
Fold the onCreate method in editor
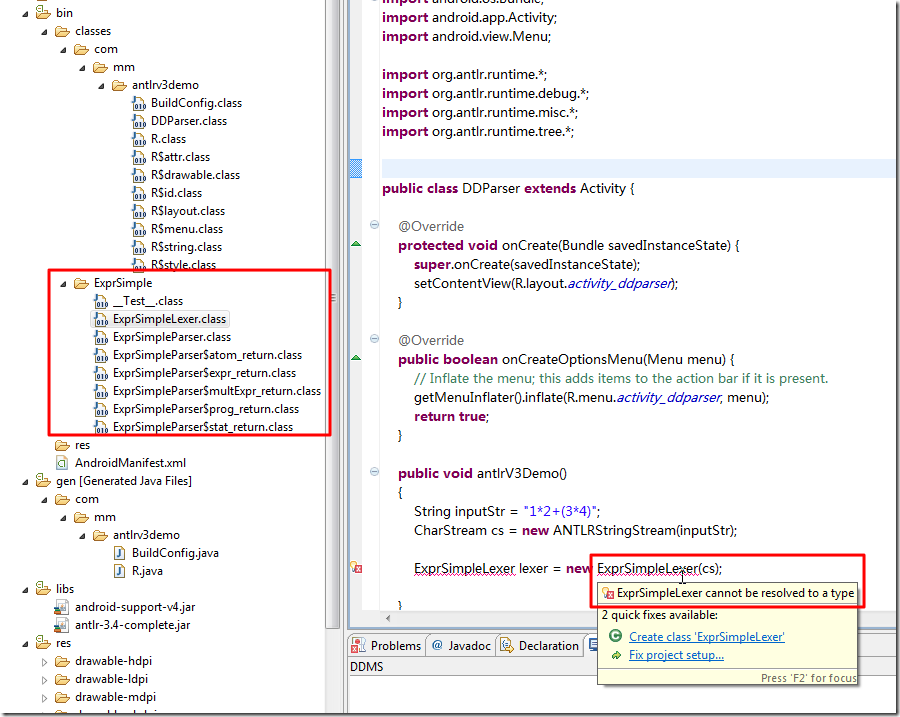click(x=374, y=224)
